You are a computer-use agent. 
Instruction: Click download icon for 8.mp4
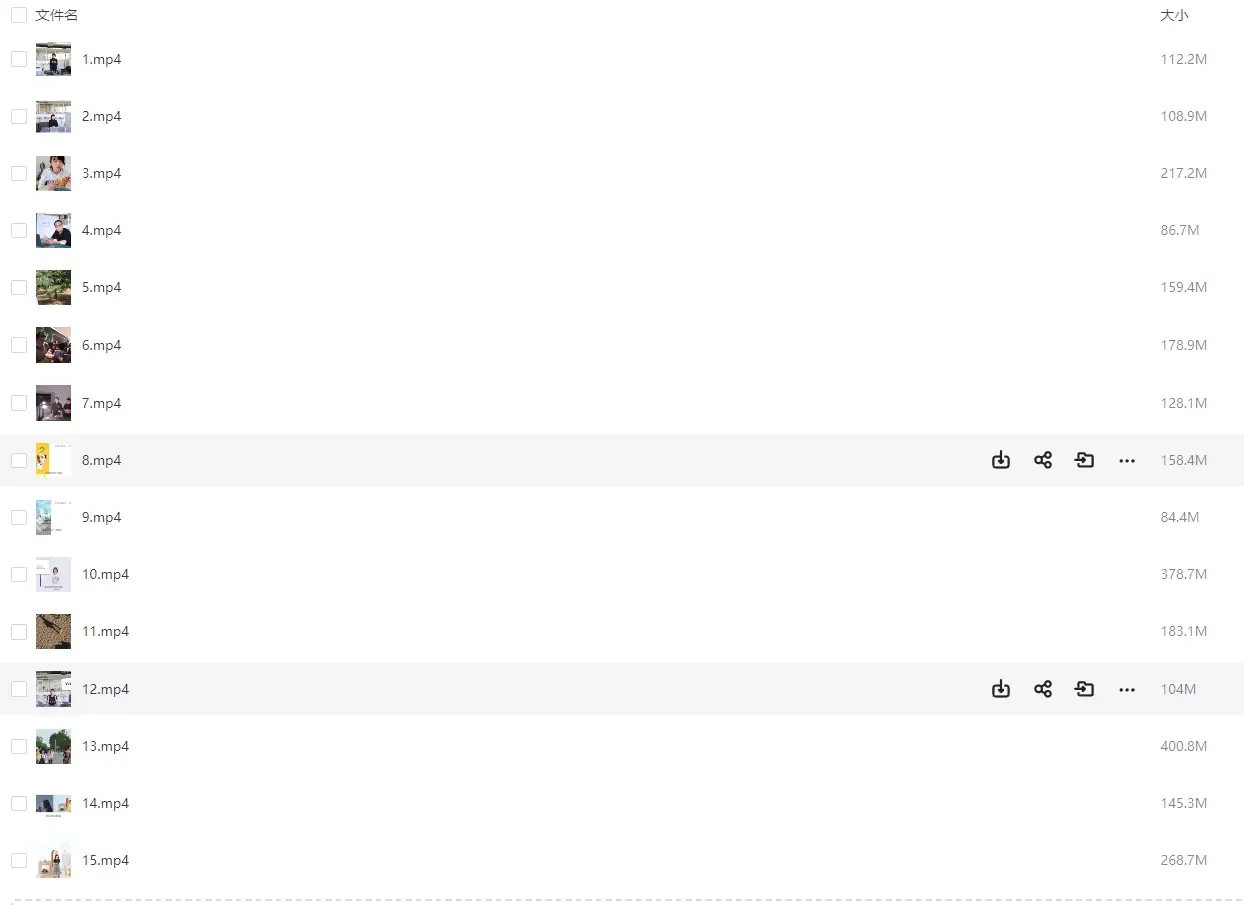click(x=1001, y=460)
